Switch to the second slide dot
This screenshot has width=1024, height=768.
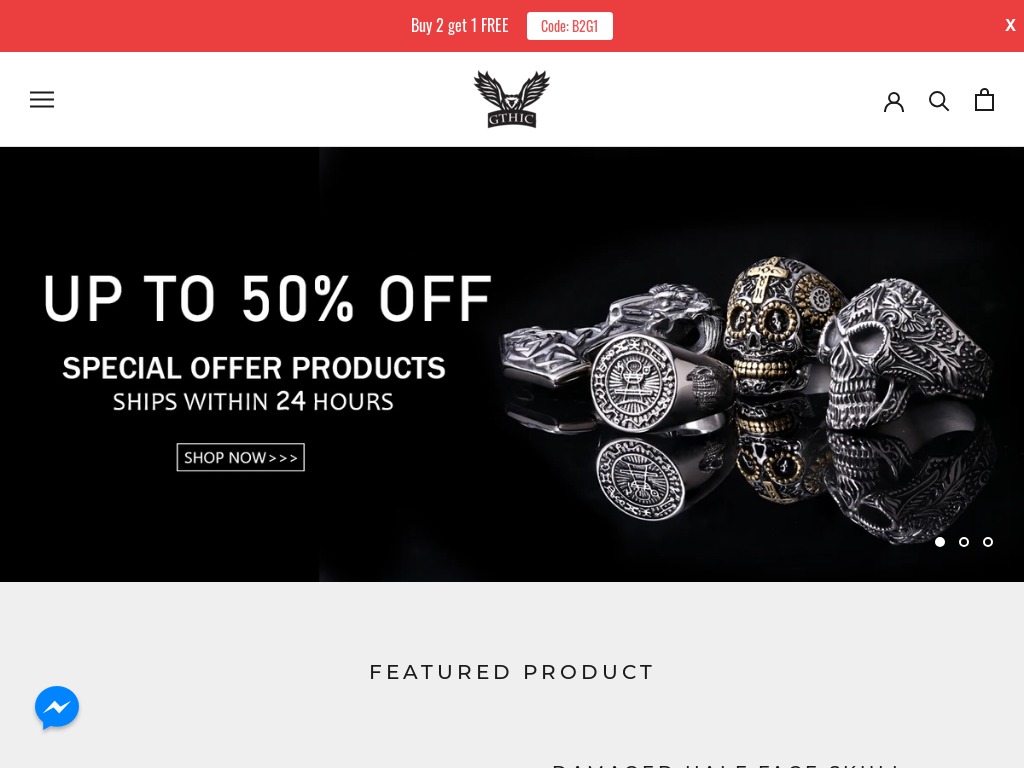click(x=964, y=541)
